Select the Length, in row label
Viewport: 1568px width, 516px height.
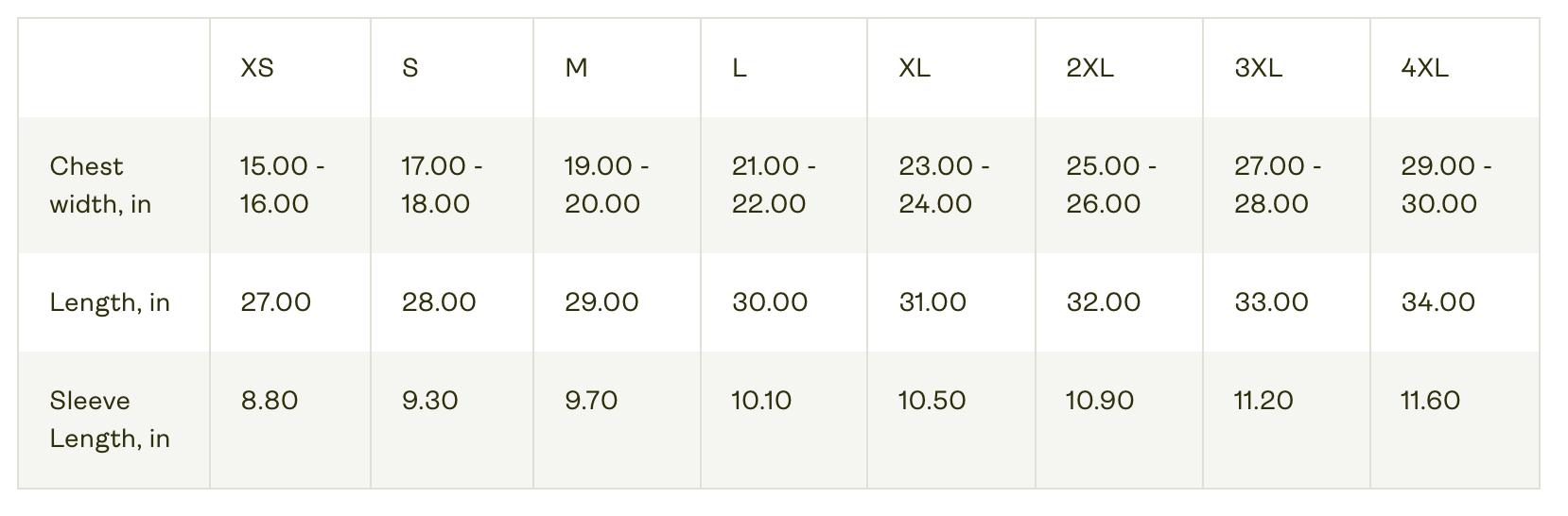pos(110,302)
